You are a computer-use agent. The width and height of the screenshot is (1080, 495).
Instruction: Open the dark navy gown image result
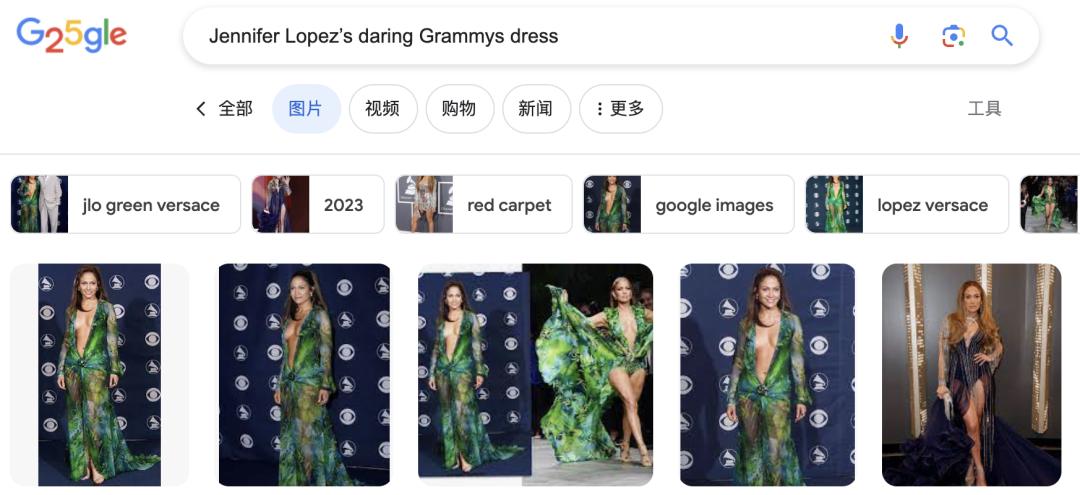click(971, 375)
